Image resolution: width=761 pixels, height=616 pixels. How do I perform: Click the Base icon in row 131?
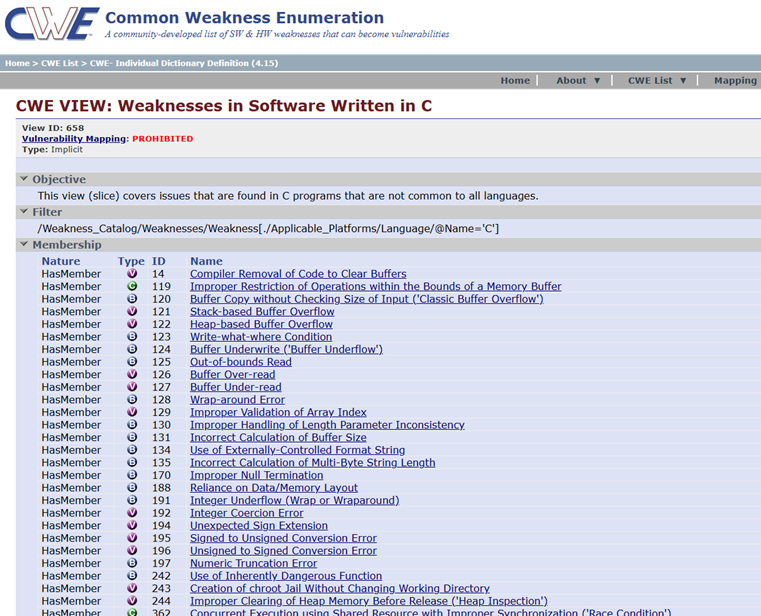click(x=132, y=437)
